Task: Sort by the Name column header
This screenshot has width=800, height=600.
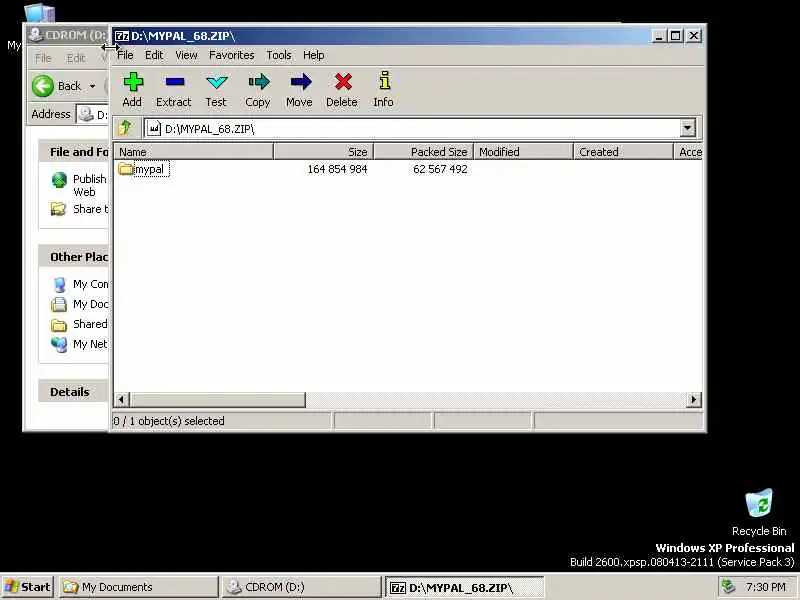Action: click(x=194, y=152)
